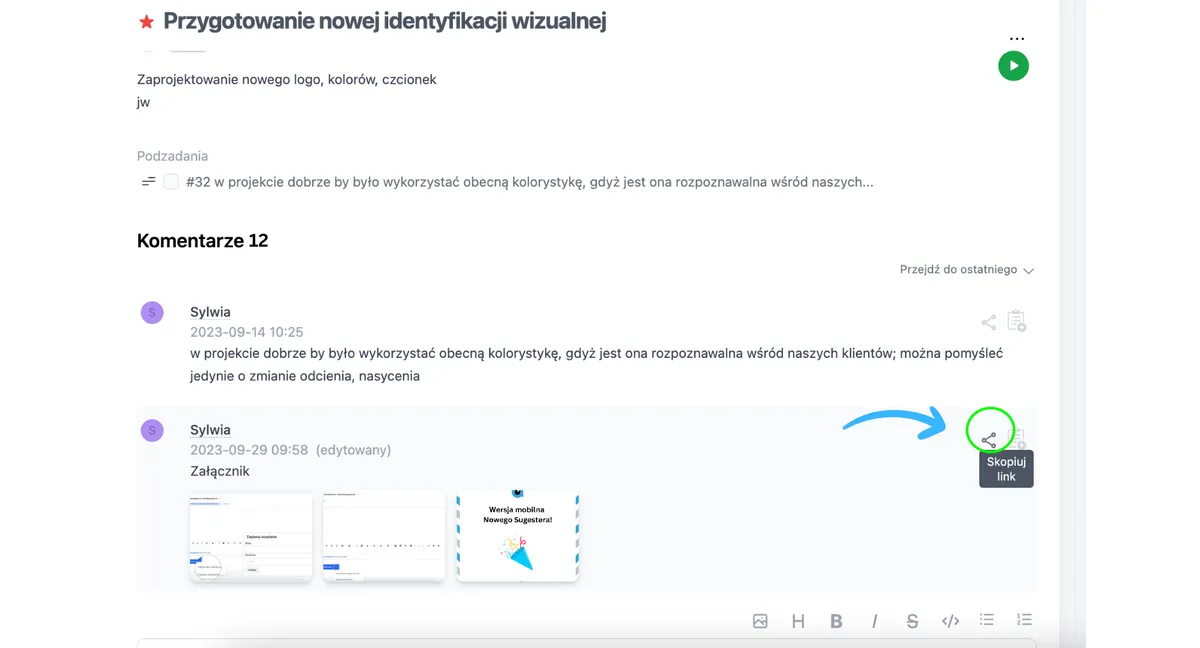Insert bulleted list in comment editor
Screen dimensions: 1200x648
(987, 620)
